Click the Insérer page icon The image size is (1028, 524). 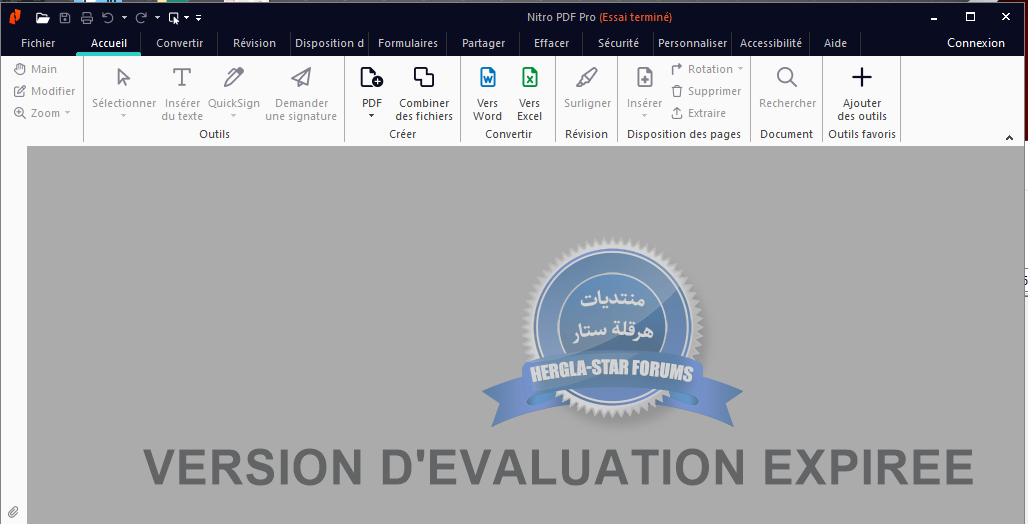pos(644,77)
